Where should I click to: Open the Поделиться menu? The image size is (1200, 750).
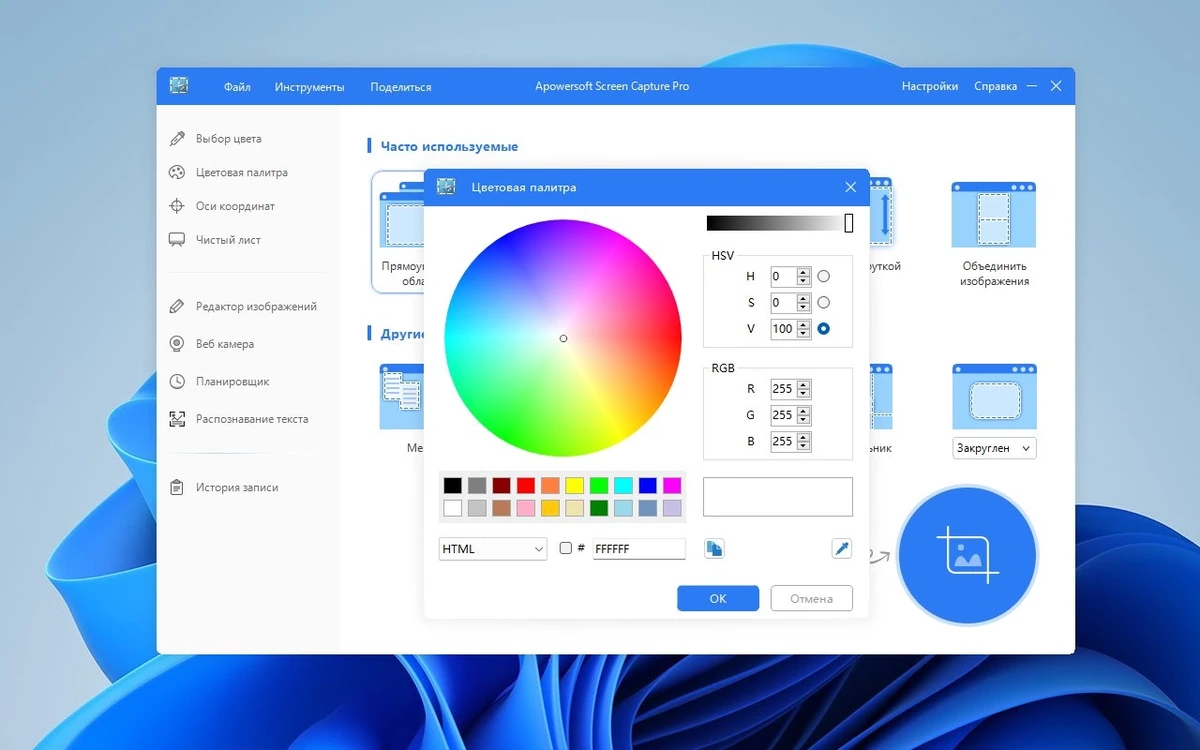400,87
